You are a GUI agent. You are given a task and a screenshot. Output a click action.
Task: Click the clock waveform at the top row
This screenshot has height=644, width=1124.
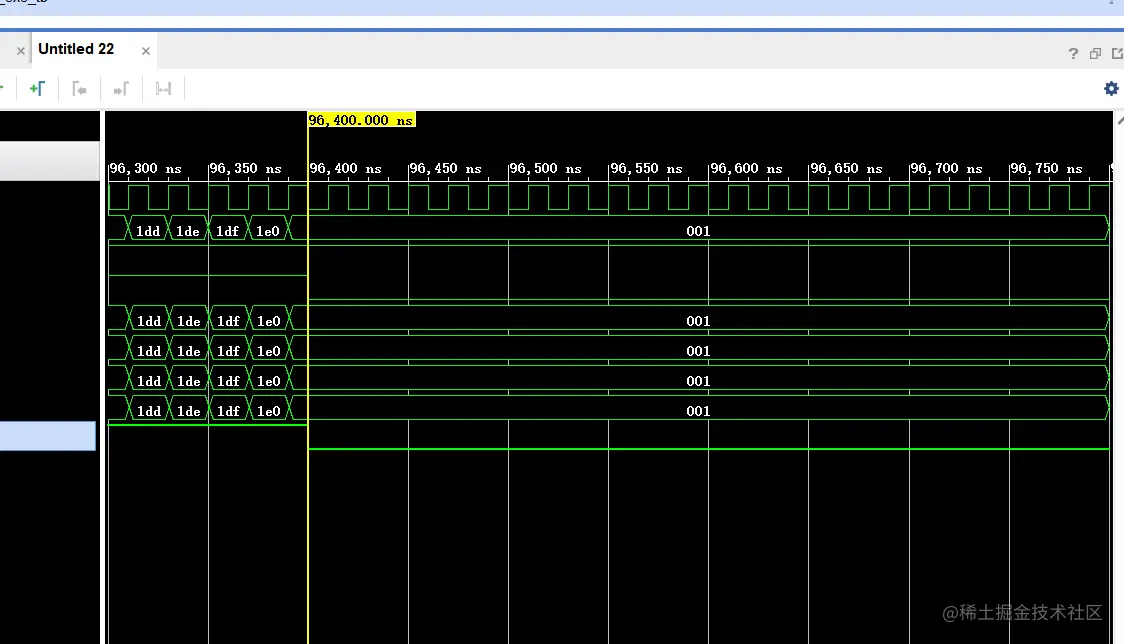[x=600, y=197]
